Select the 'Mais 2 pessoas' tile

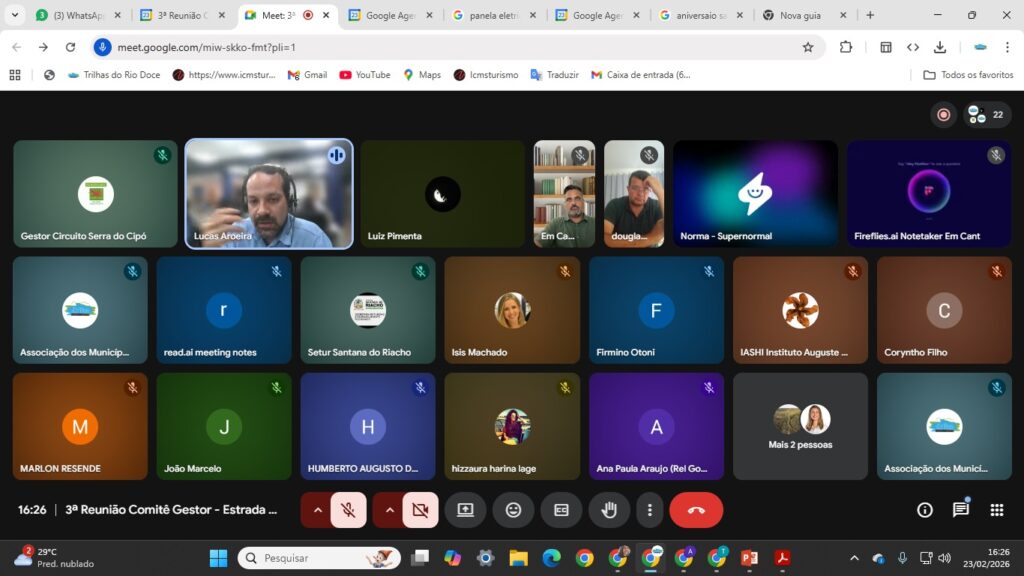point(800,426)
